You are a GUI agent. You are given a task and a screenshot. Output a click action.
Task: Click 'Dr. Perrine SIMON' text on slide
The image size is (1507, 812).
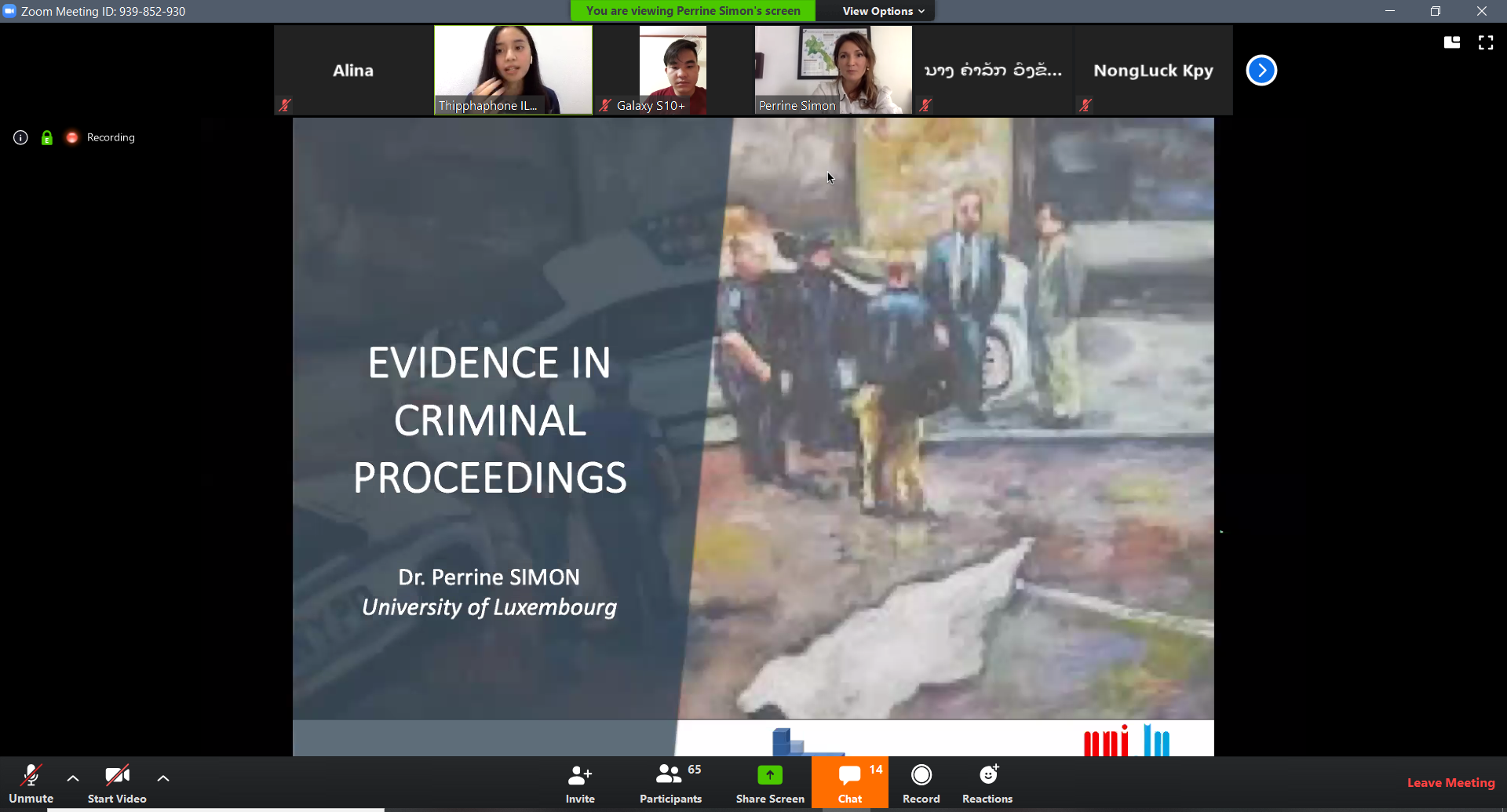[489, 577]
